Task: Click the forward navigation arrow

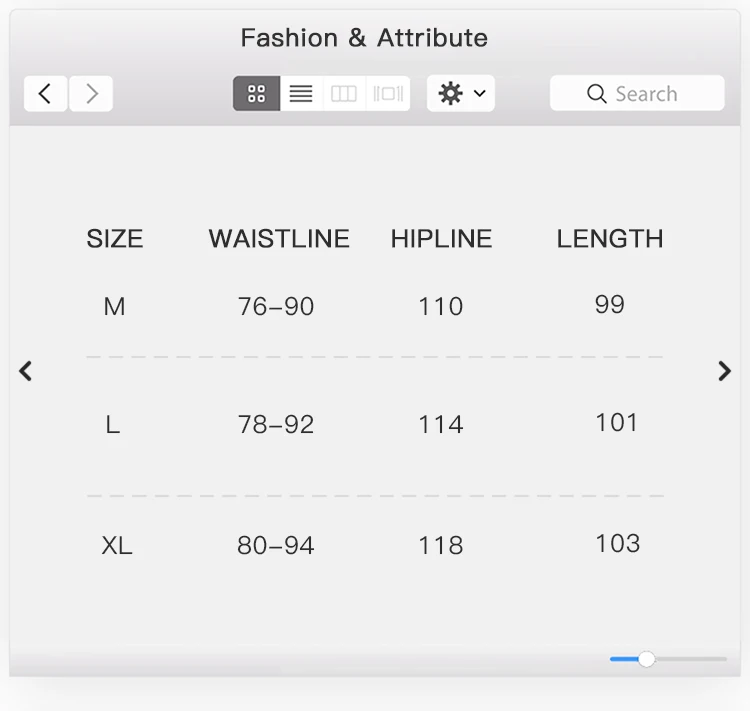Action: point(91,94)
